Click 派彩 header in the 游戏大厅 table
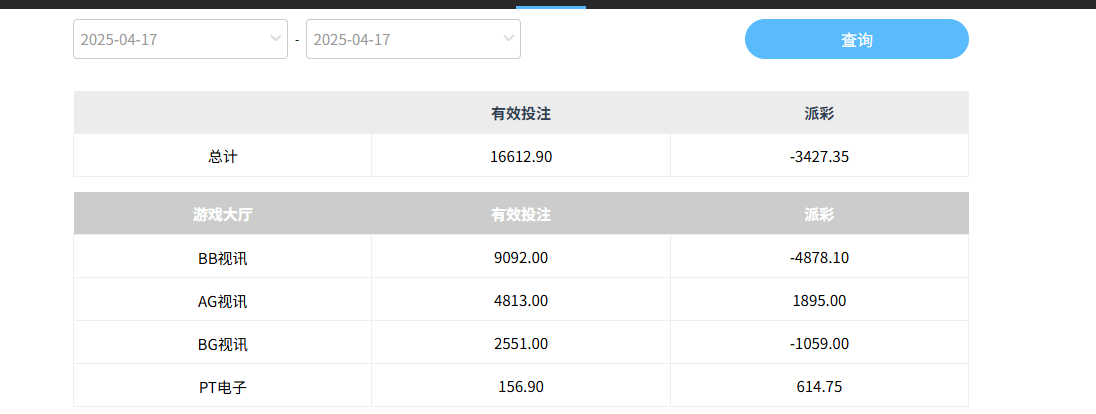Screen dimensions: 1096x414 point(819,215)
